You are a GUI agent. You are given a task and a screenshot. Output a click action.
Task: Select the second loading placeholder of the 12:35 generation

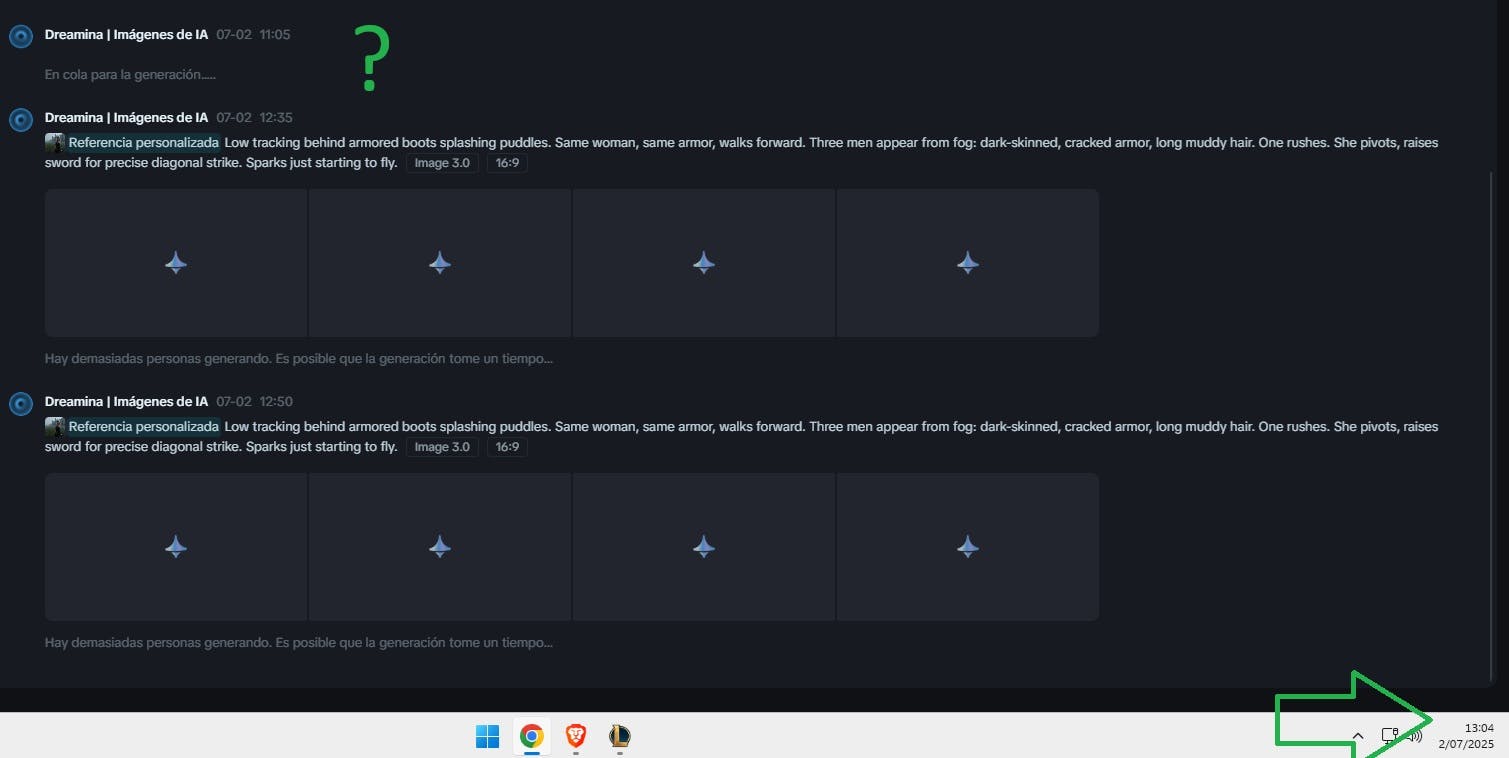click(440, 263)
